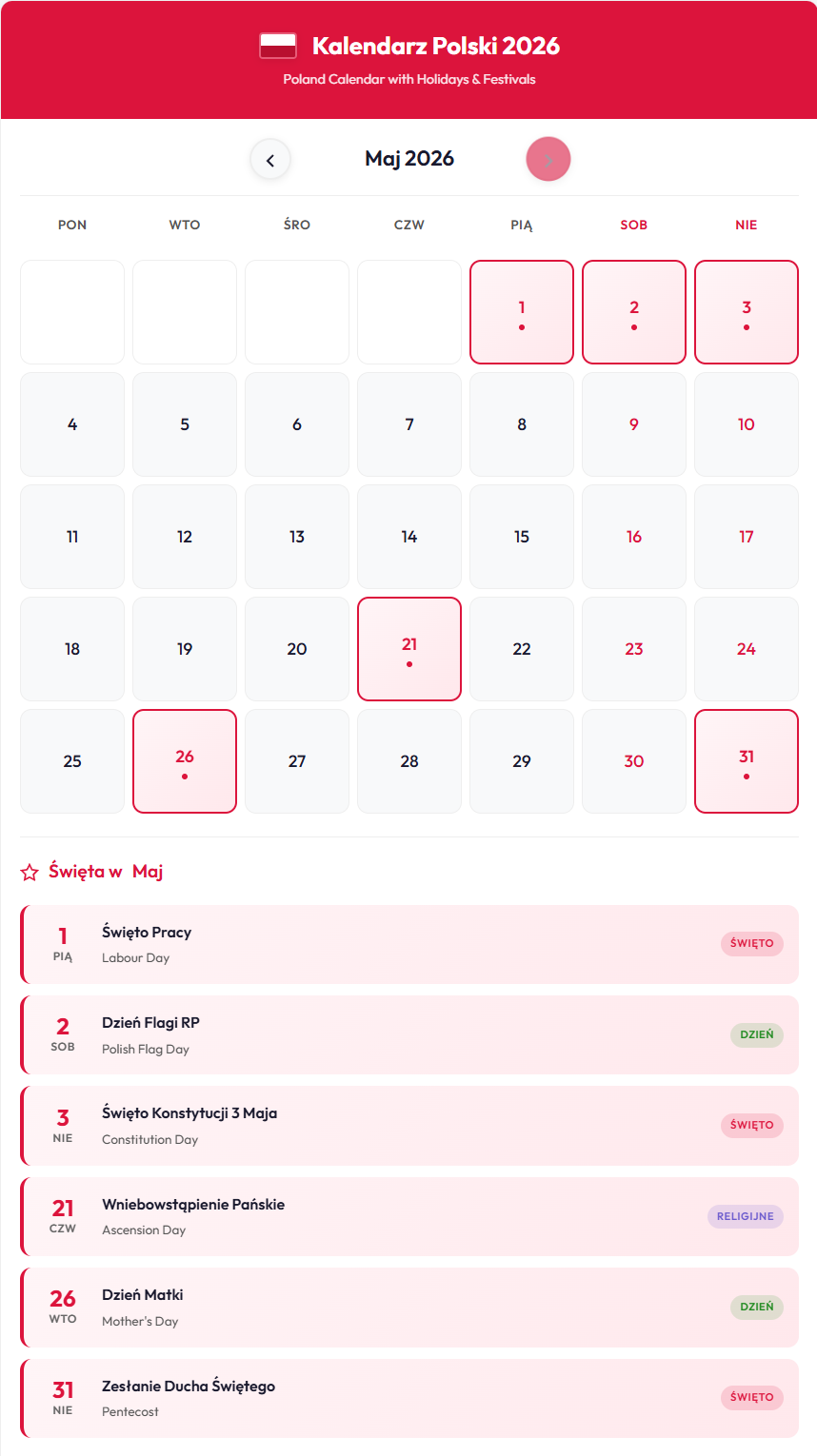Click the RELIGIJNE tag badge
The height and width of the screenshot is (1456, 817).
(745, 1216)
